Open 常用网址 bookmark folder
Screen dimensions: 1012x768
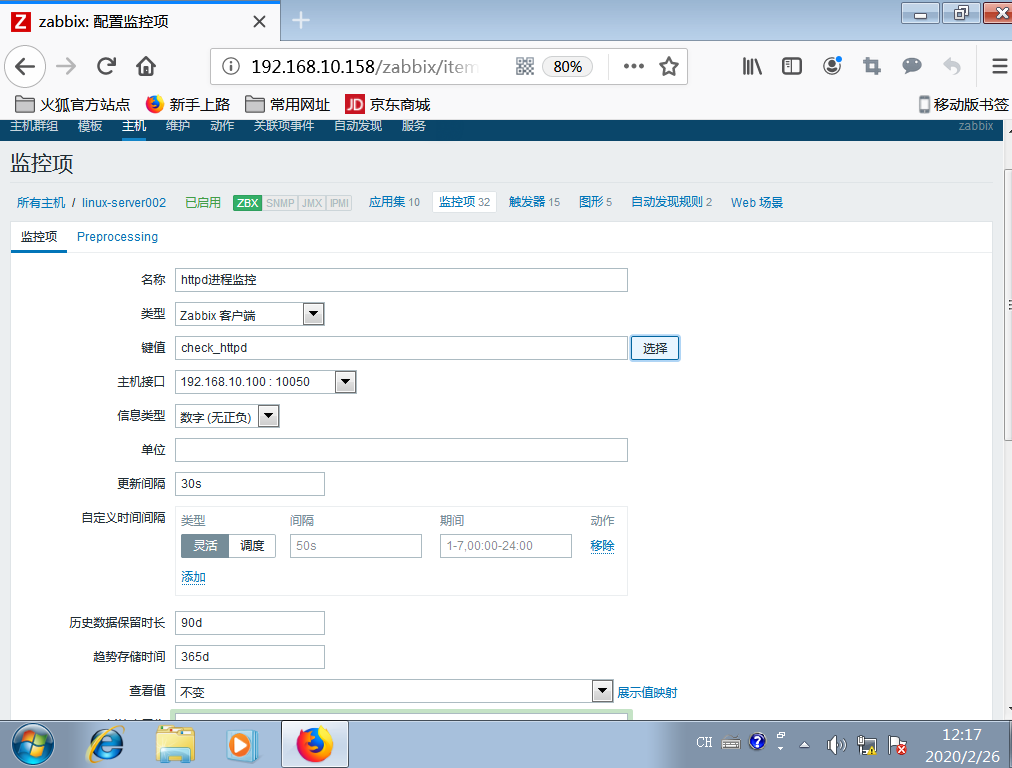[288, 105]
